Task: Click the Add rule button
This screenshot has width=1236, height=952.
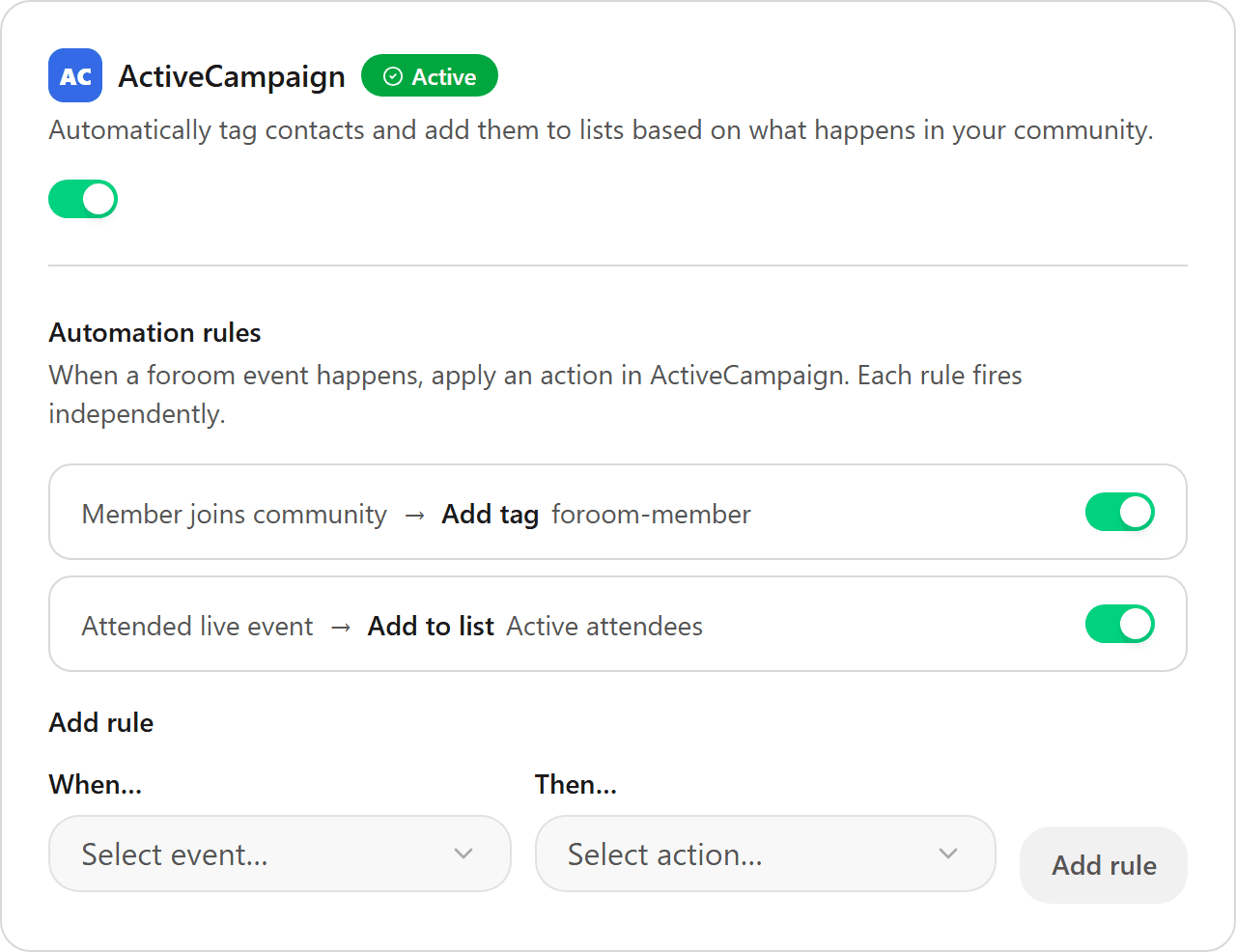Action: (x=1104, y=865)
